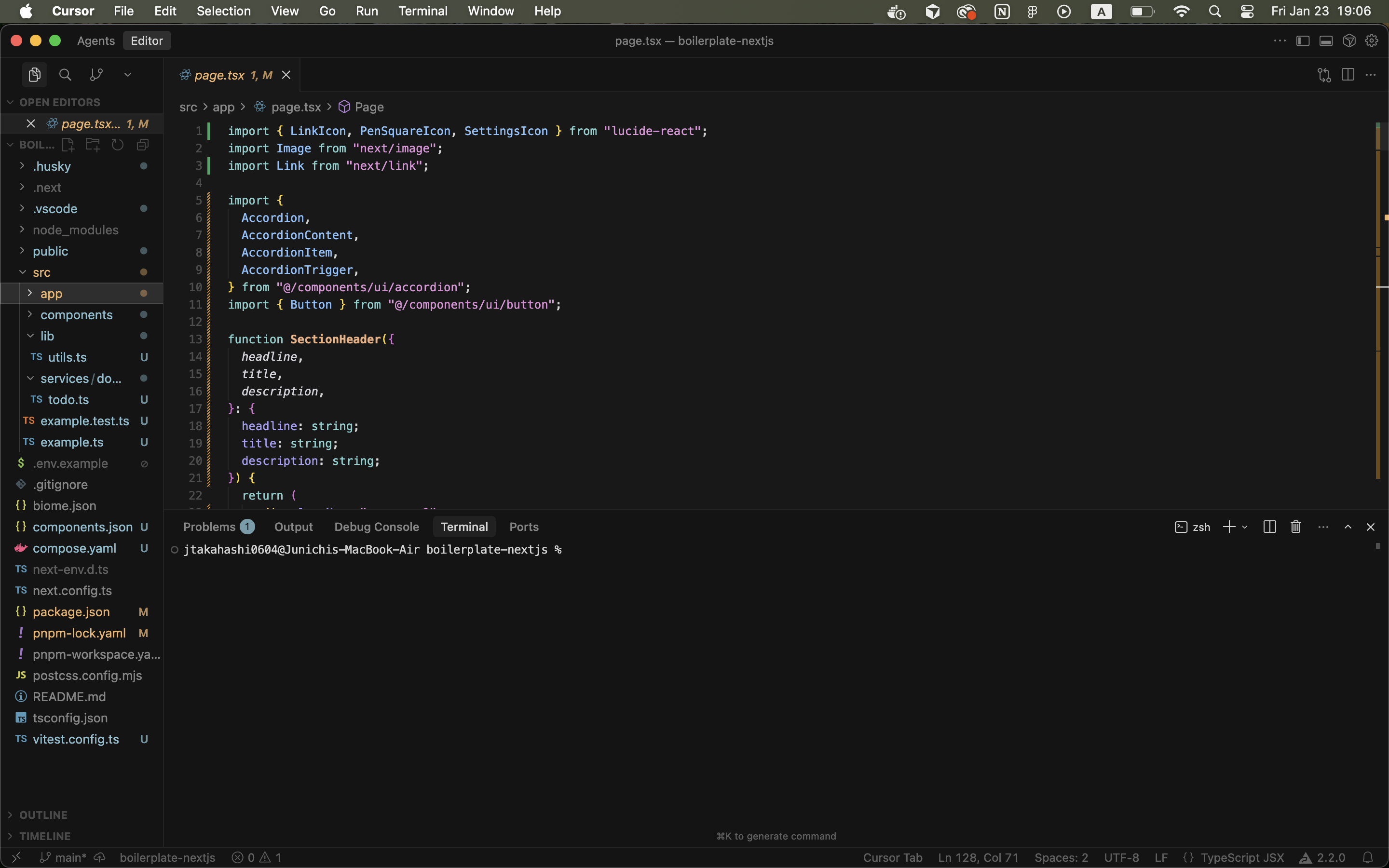Click New File icon in explorer header

[68, 145]
